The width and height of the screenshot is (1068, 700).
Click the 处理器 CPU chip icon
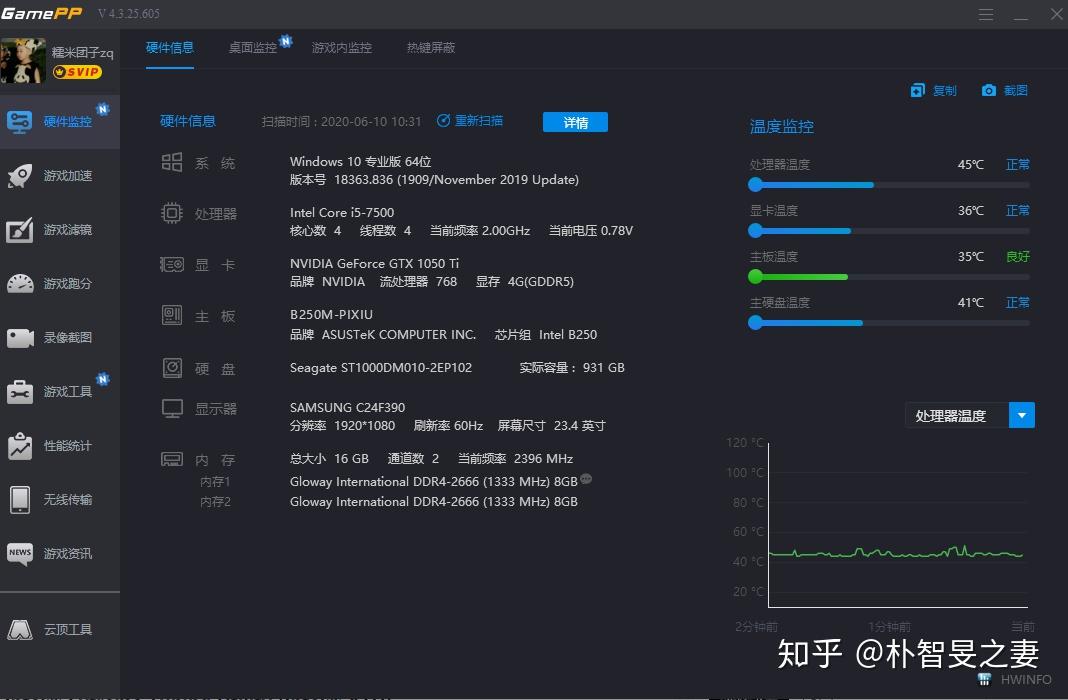tap(172, 213)
